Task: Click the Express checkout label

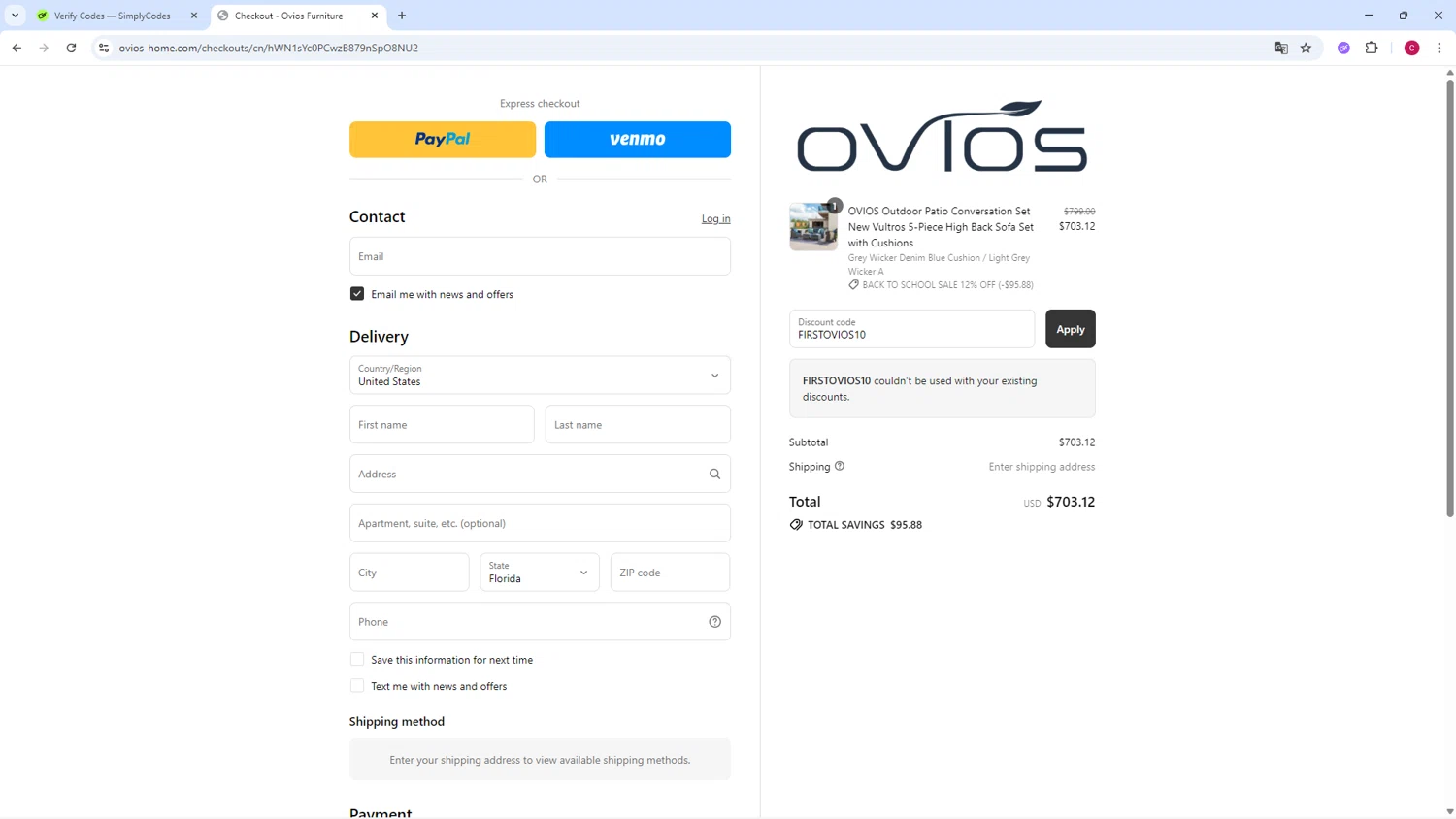Action: [540, 104]
